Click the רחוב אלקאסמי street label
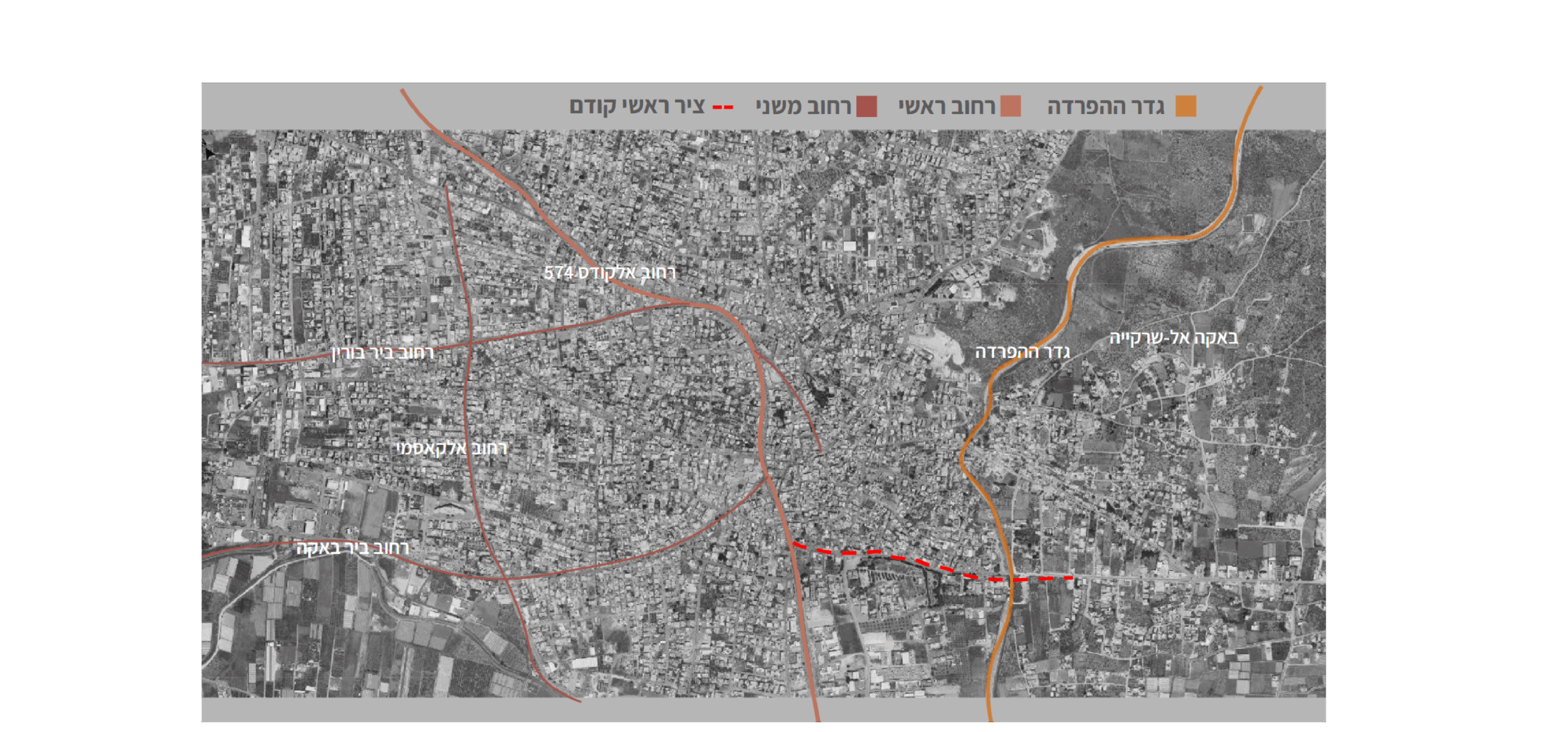The width and height of the screenshot is (1568, 732). [x=452, y=448]
